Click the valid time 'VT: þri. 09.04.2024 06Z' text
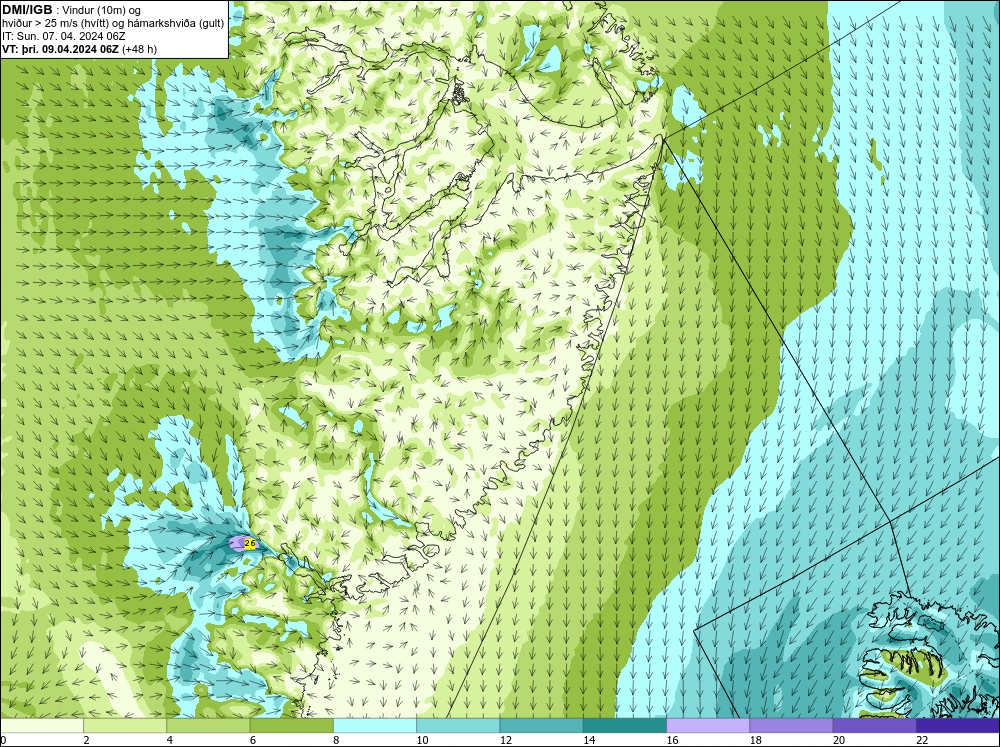Screen dimensions: 1000x747 tap(61, 49)
